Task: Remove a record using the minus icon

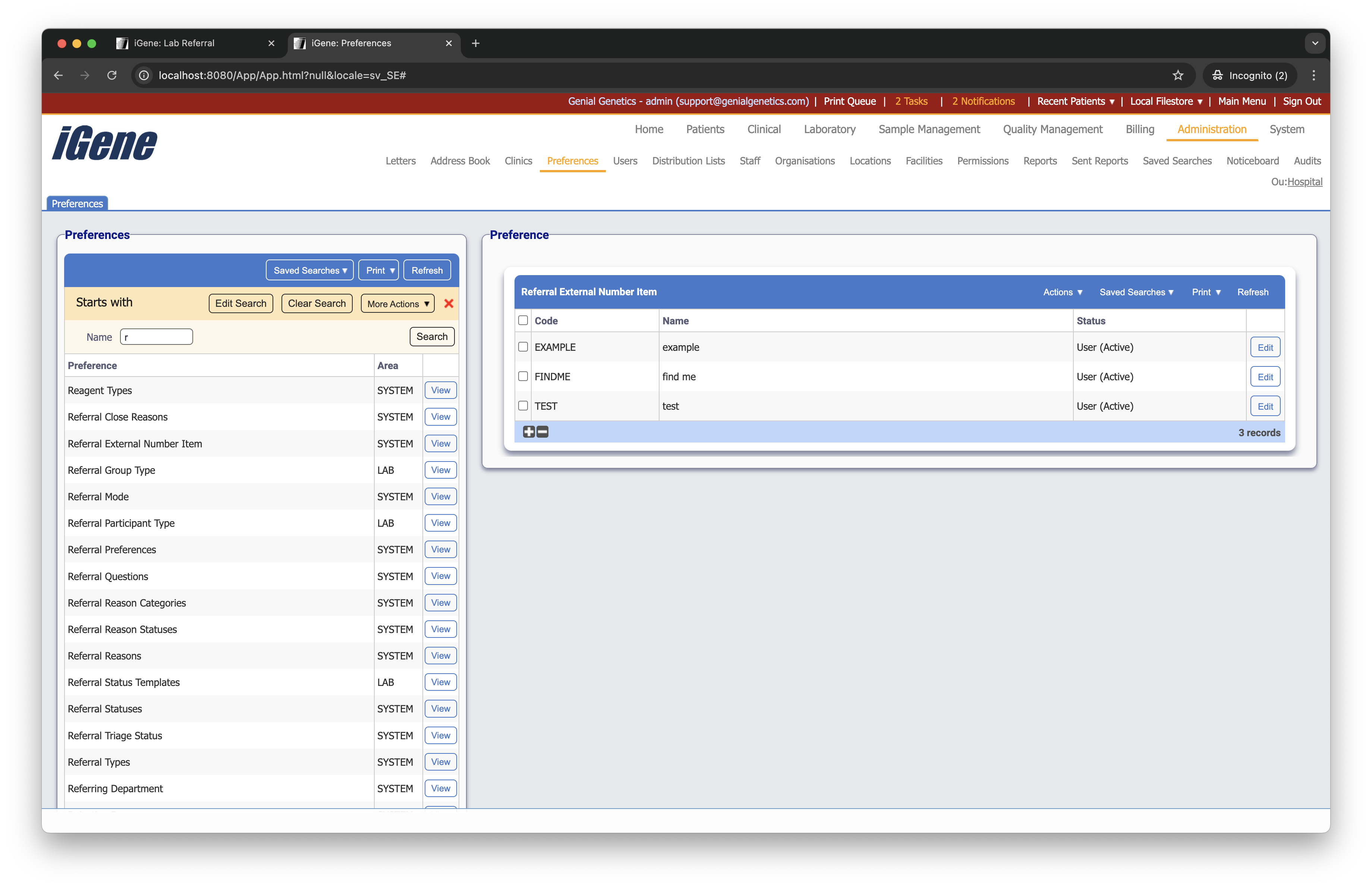Action: [542, 432]
